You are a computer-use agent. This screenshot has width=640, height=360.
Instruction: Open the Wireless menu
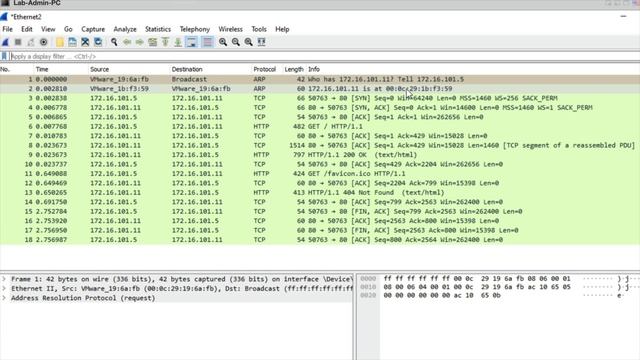[x=230, y=29]
